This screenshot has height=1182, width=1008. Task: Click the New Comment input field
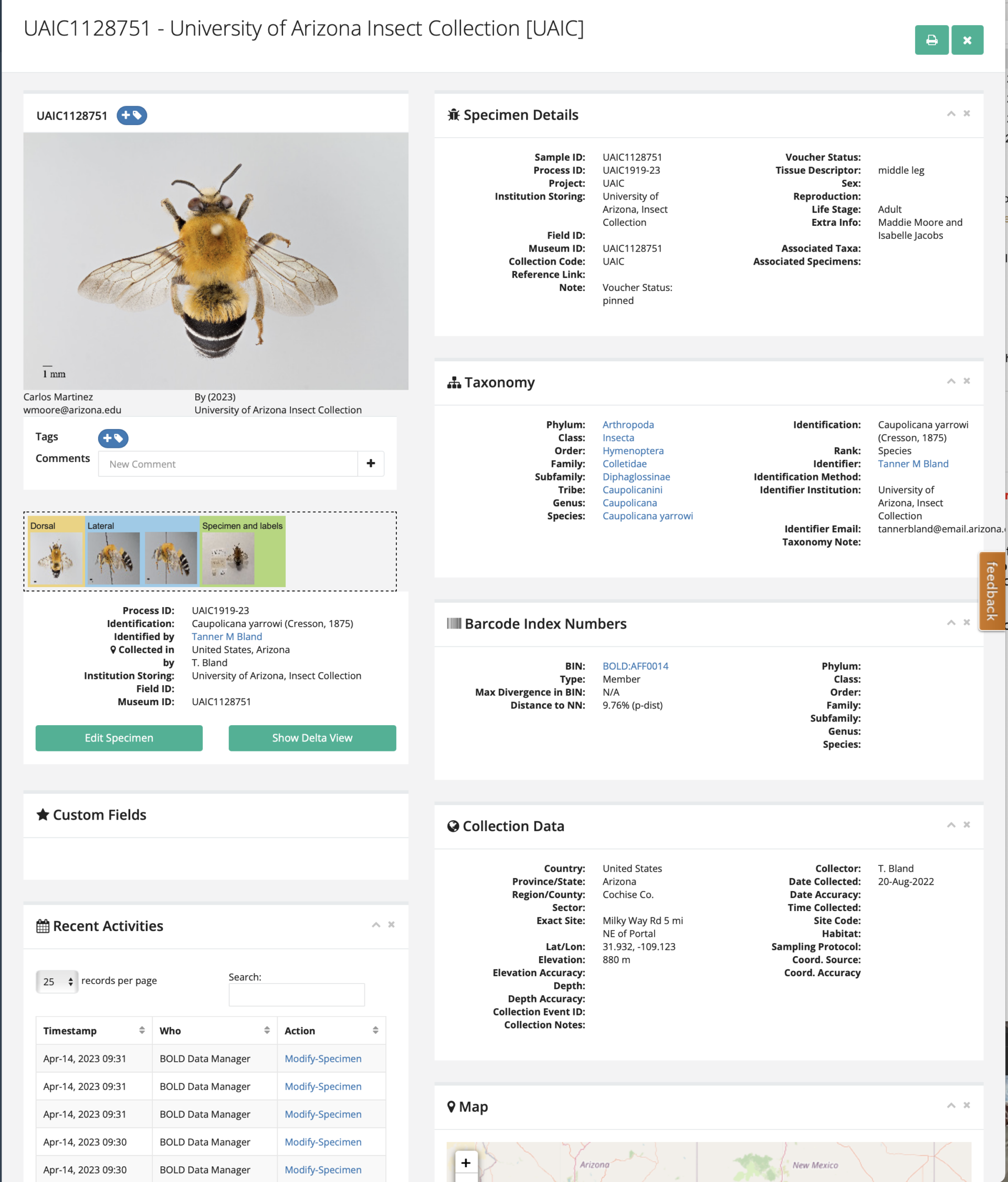coord(228,464)
